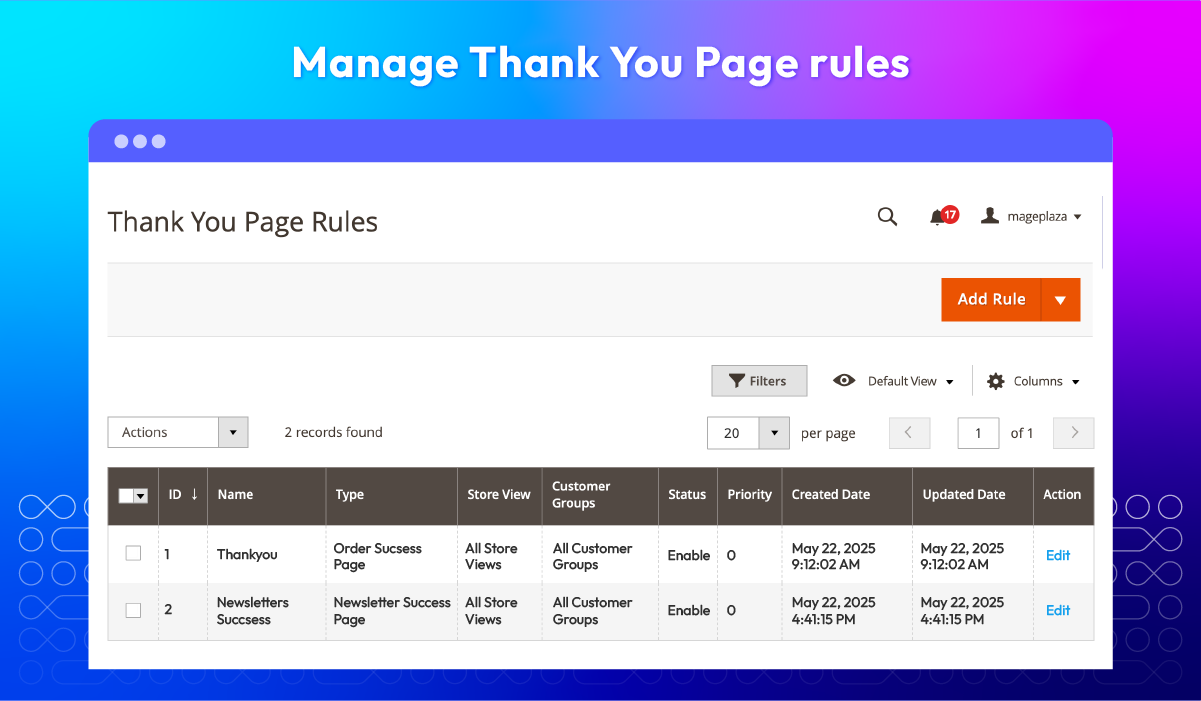Click the eye icon for Default View
Screen dimensions: 1201x701
(844, 381)
